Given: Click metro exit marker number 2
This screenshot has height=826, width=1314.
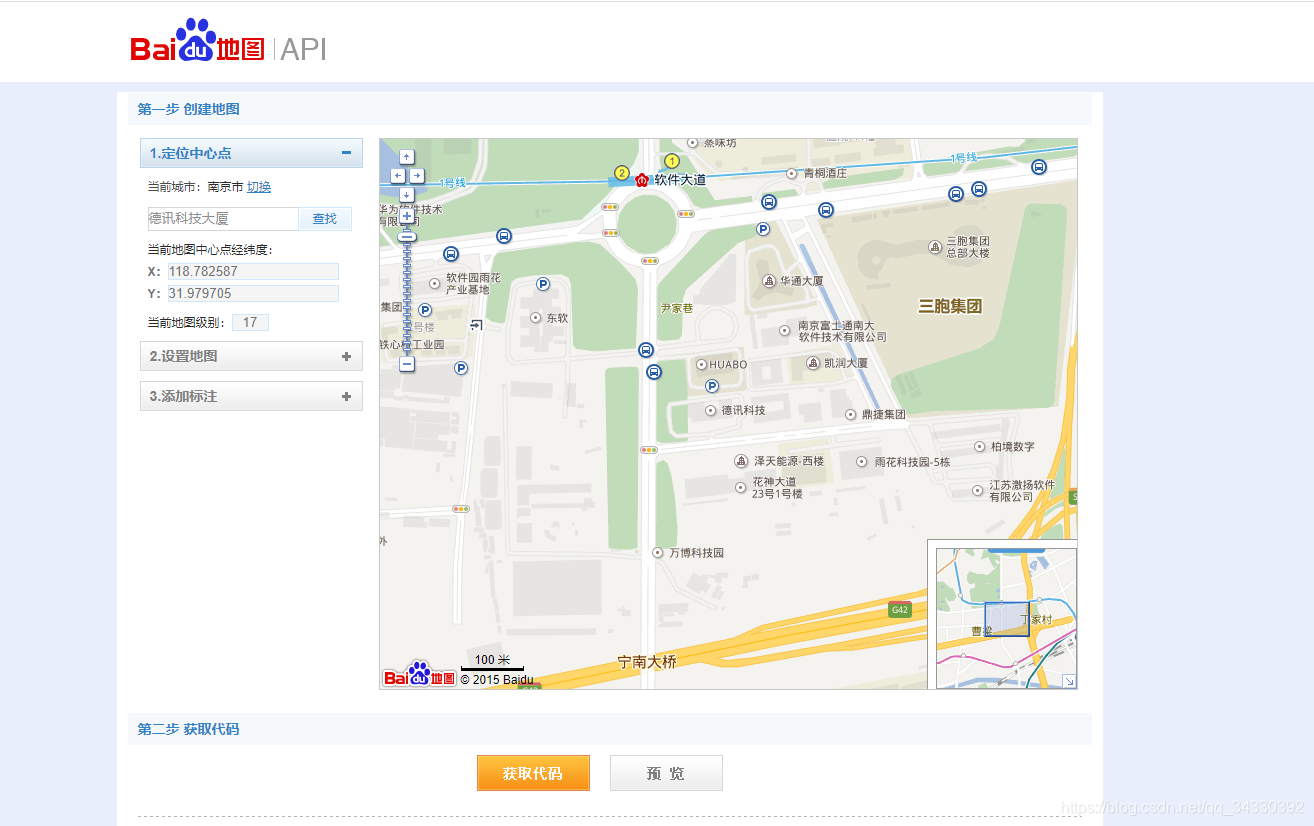Looking at the screenshot, I should coord(622,173).
